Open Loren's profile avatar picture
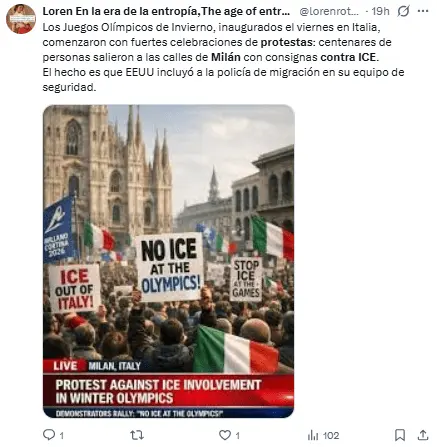The image size is (437, 447). pyautogui.click(x=21, y=19)
